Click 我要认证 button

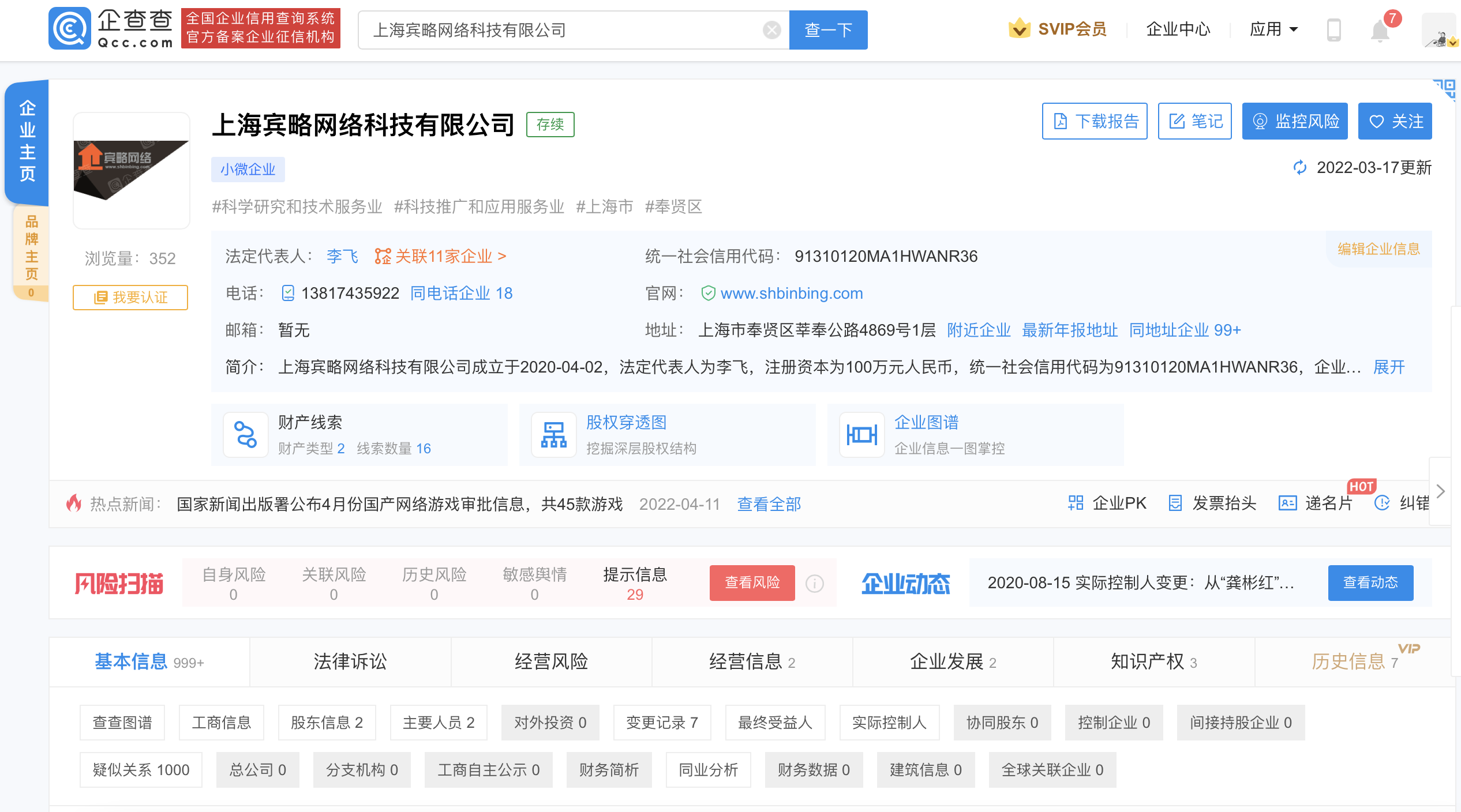[130, 298]
